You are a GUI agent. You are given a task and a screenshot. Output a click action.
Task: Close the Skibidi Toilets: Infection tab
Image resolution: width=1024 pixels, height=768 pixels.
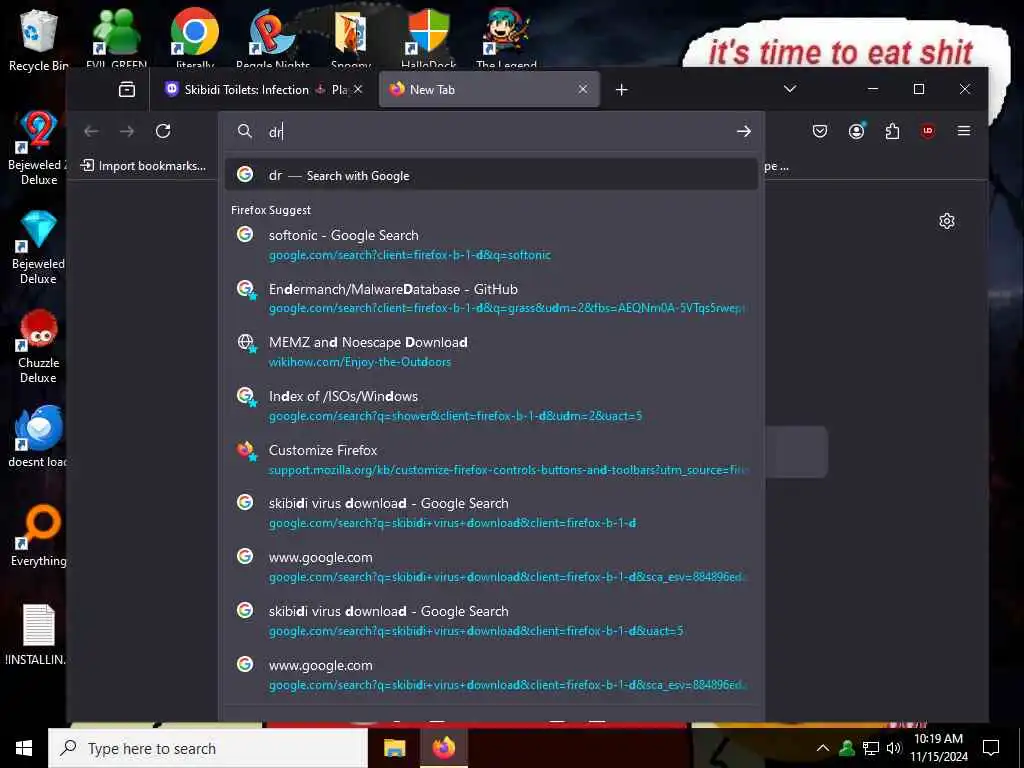(x=358, y=89)
